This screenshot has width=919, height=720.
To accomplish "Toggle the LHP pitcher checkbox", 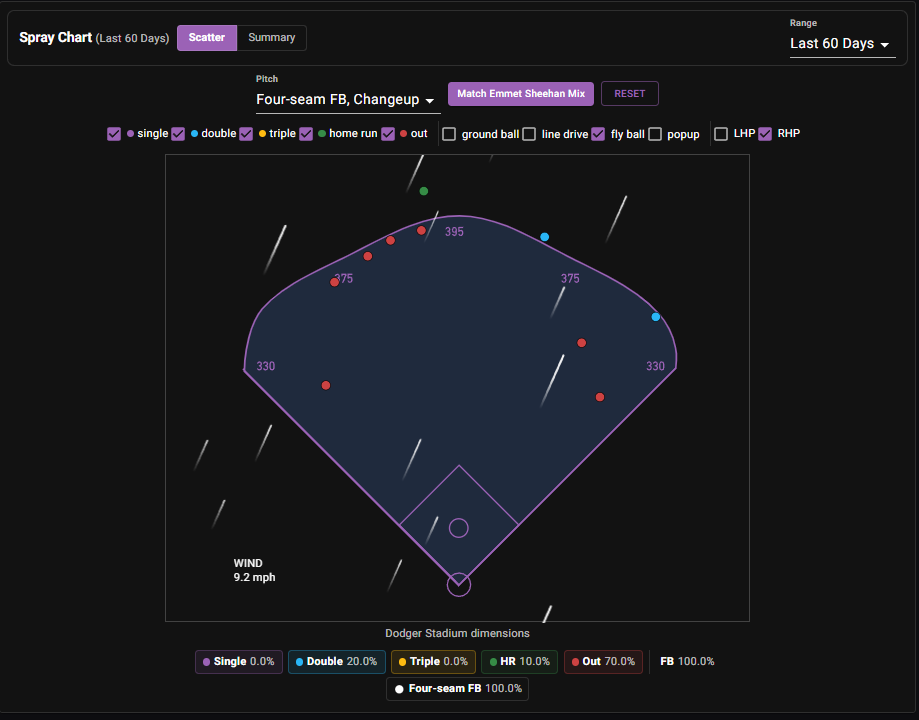I will click(721, 134).
